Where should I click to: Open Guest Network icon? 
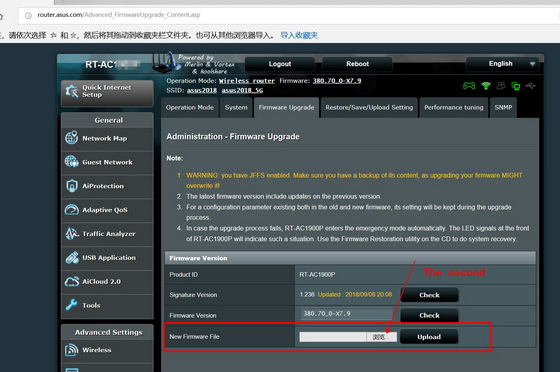point(71,162)
